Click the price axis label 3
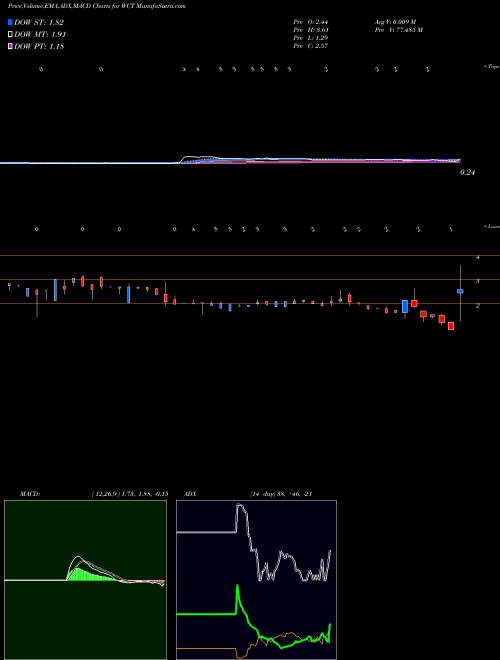Image resolution: width=500 pixels, height=660 pixels. tap(478, 281)
